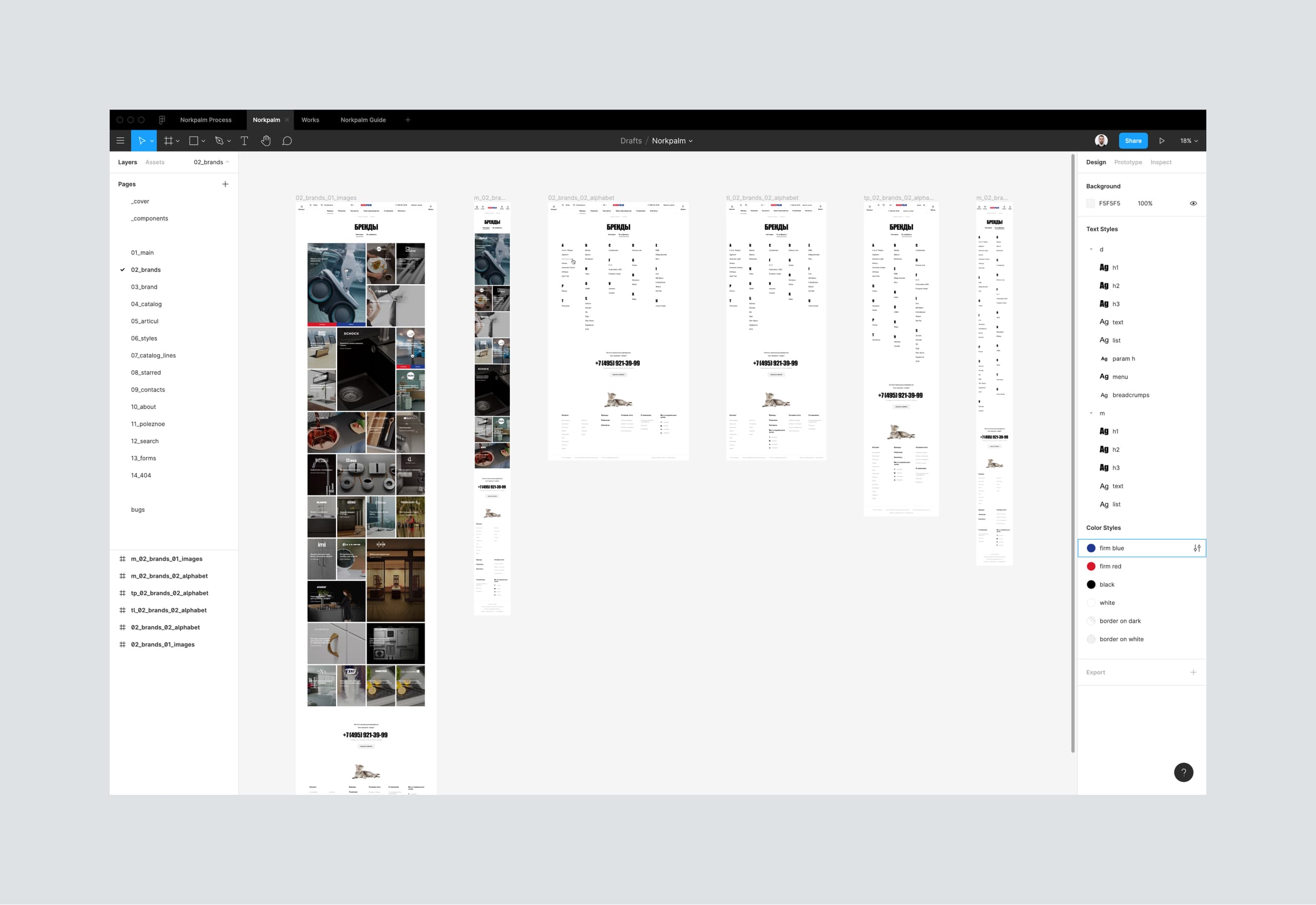Select the Hand tool
This screenshot has height=905, width=1316.
[x=265, y=141]
